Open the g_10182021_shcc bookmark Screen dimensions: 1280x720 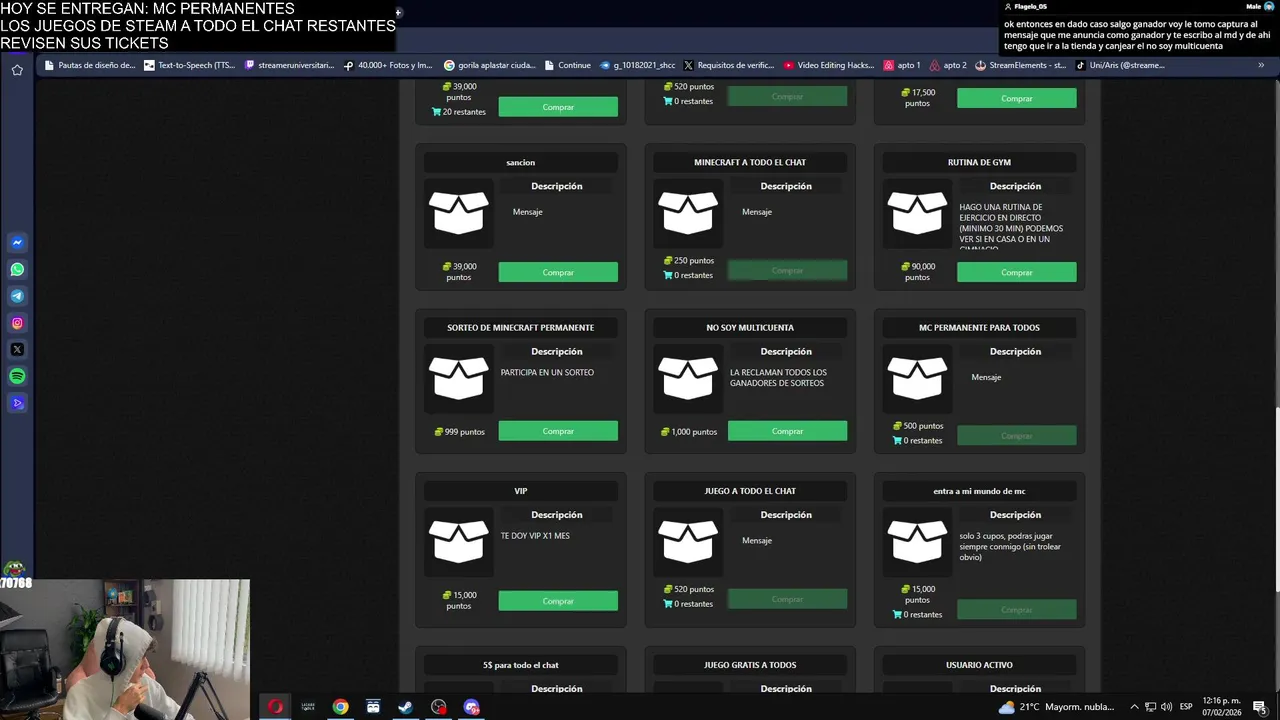coord(638,65)
